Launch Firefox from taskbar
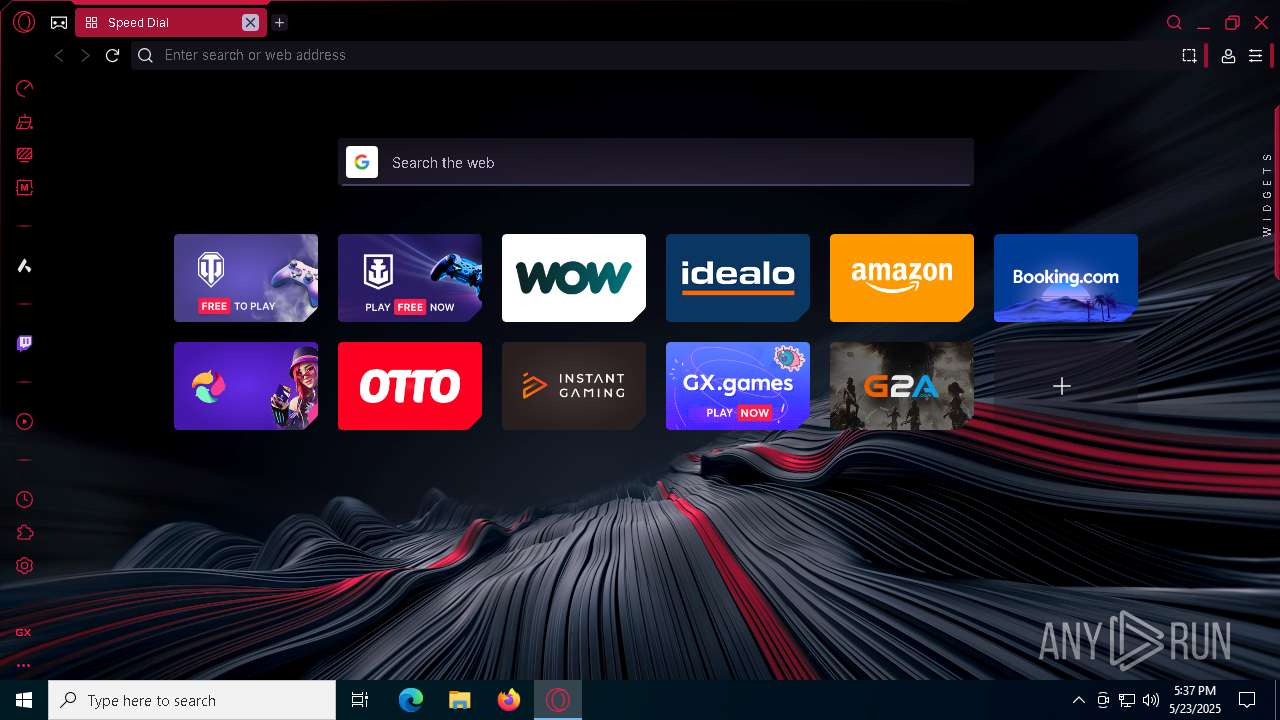 coord(509,700)
